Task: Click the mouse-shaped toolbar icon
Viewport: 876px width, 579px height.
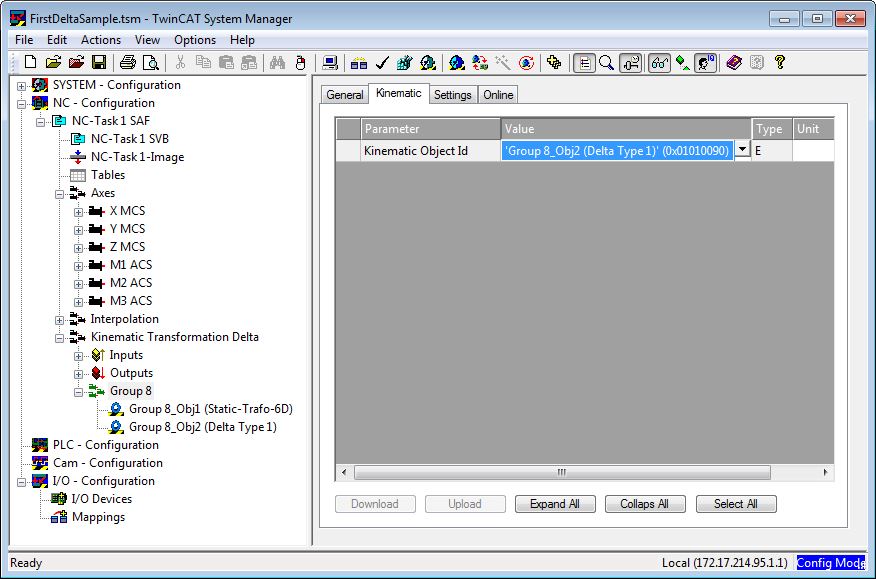Action: pos(301,63)
